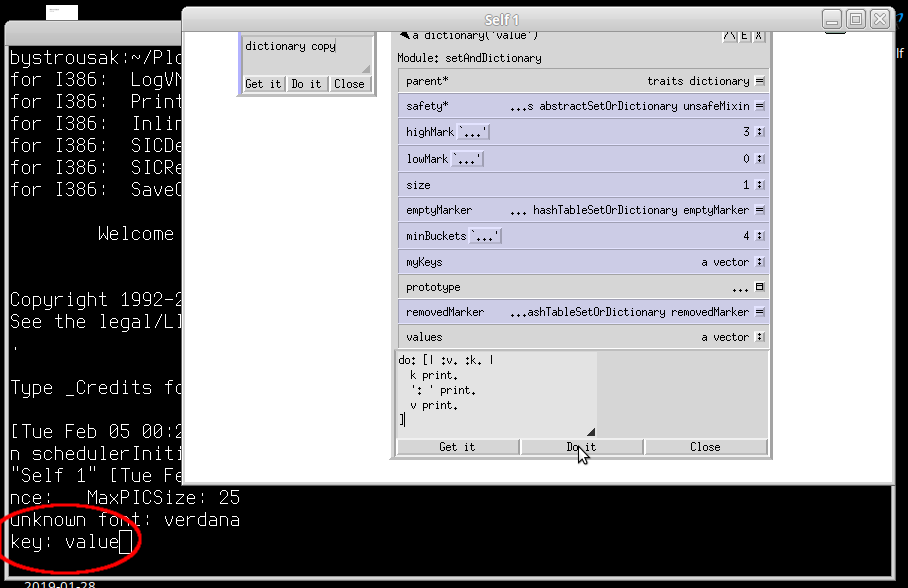Click 'key: value' output in terminal window
The height and width of the screenshot is (588, 908).
tap(64, 542)
